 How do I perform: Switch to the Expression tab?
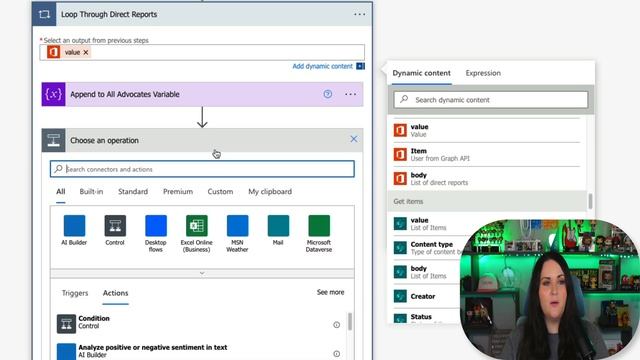(x=483, y=73)
